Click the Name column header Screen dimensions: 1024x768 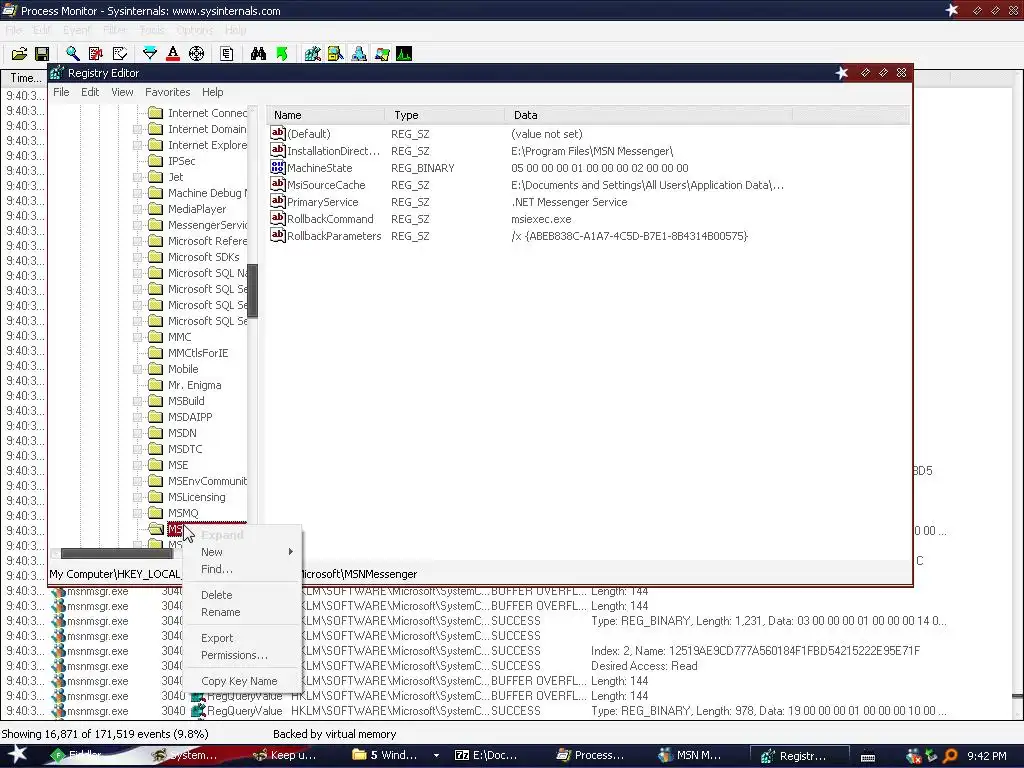coord(325,115)
